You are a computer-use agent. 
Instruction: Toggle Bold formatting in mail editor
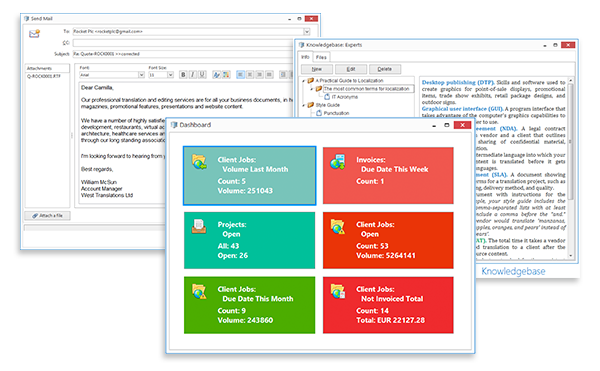(x=183, y=75)
